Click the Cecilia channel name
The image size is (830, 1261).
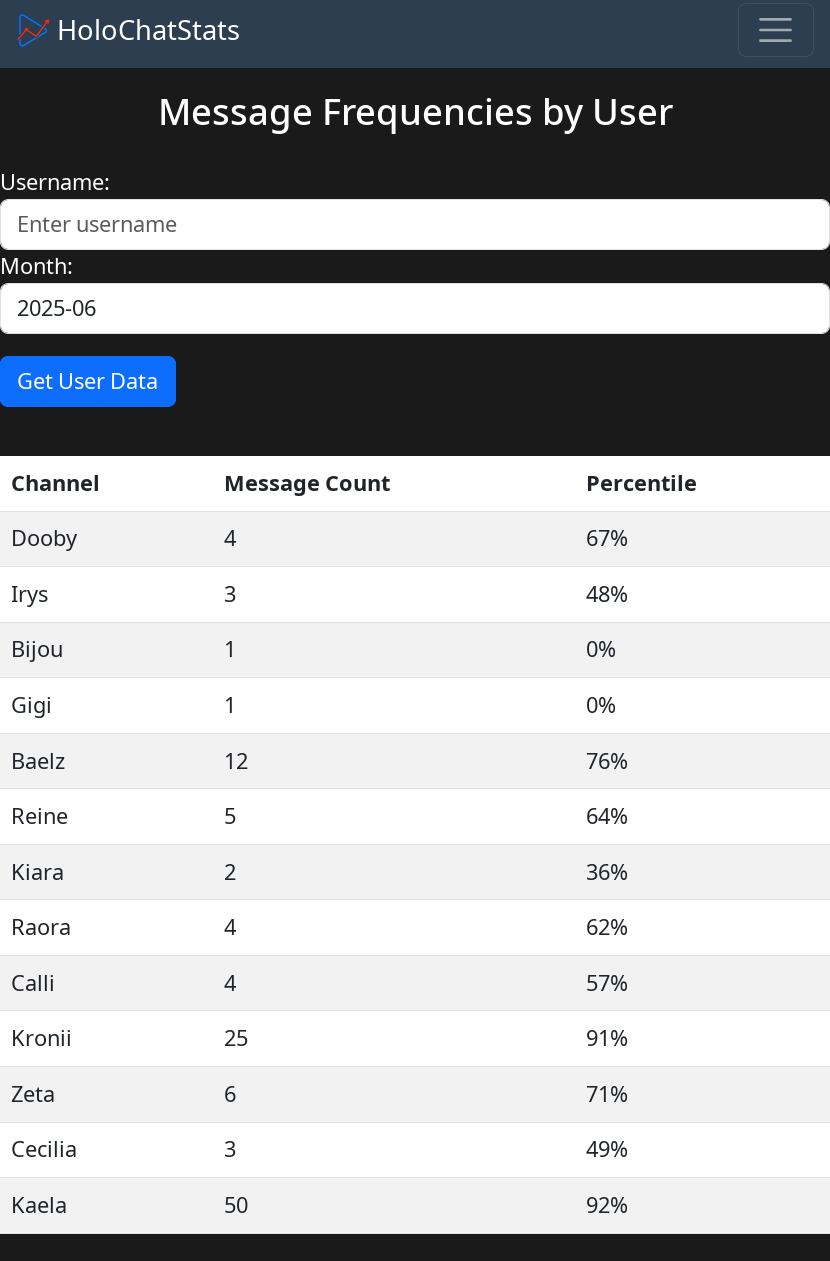coord(44,1150)
